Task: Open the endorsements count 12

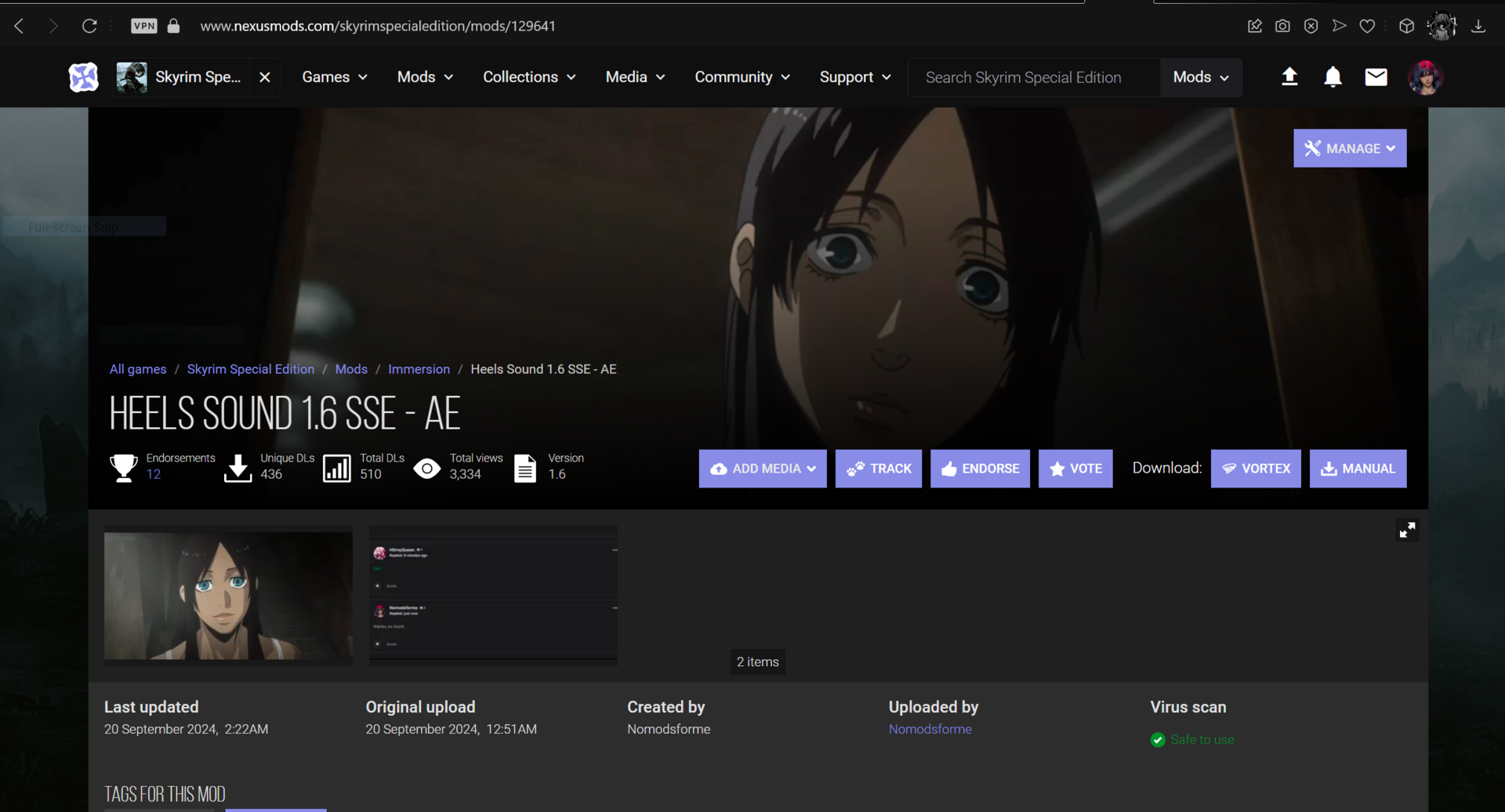Action: point(154,474)
